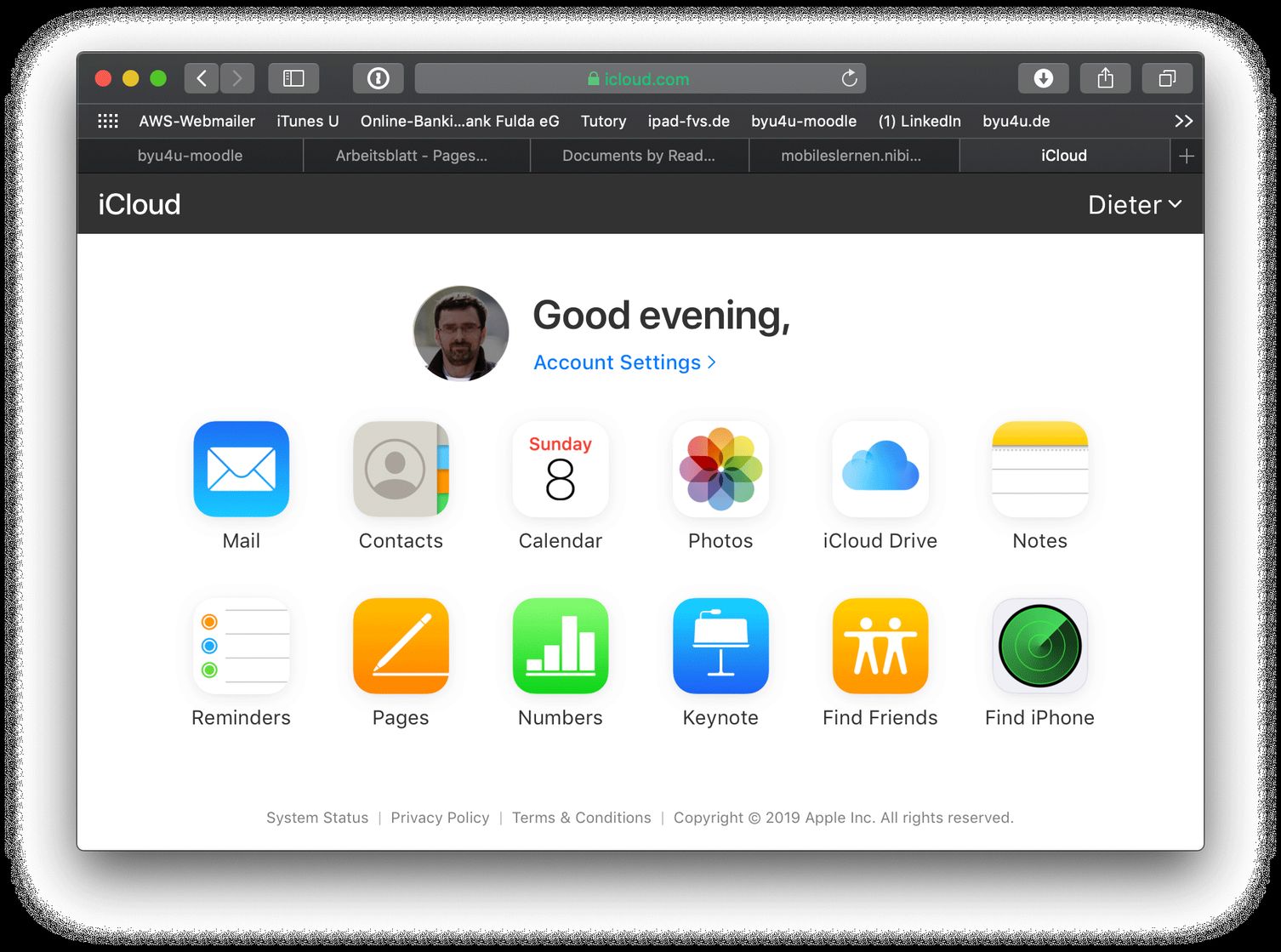Switch to the Arbeitsblatt - Pages tab
This screenshot has width=1281, height=952.
coord(417,156)
